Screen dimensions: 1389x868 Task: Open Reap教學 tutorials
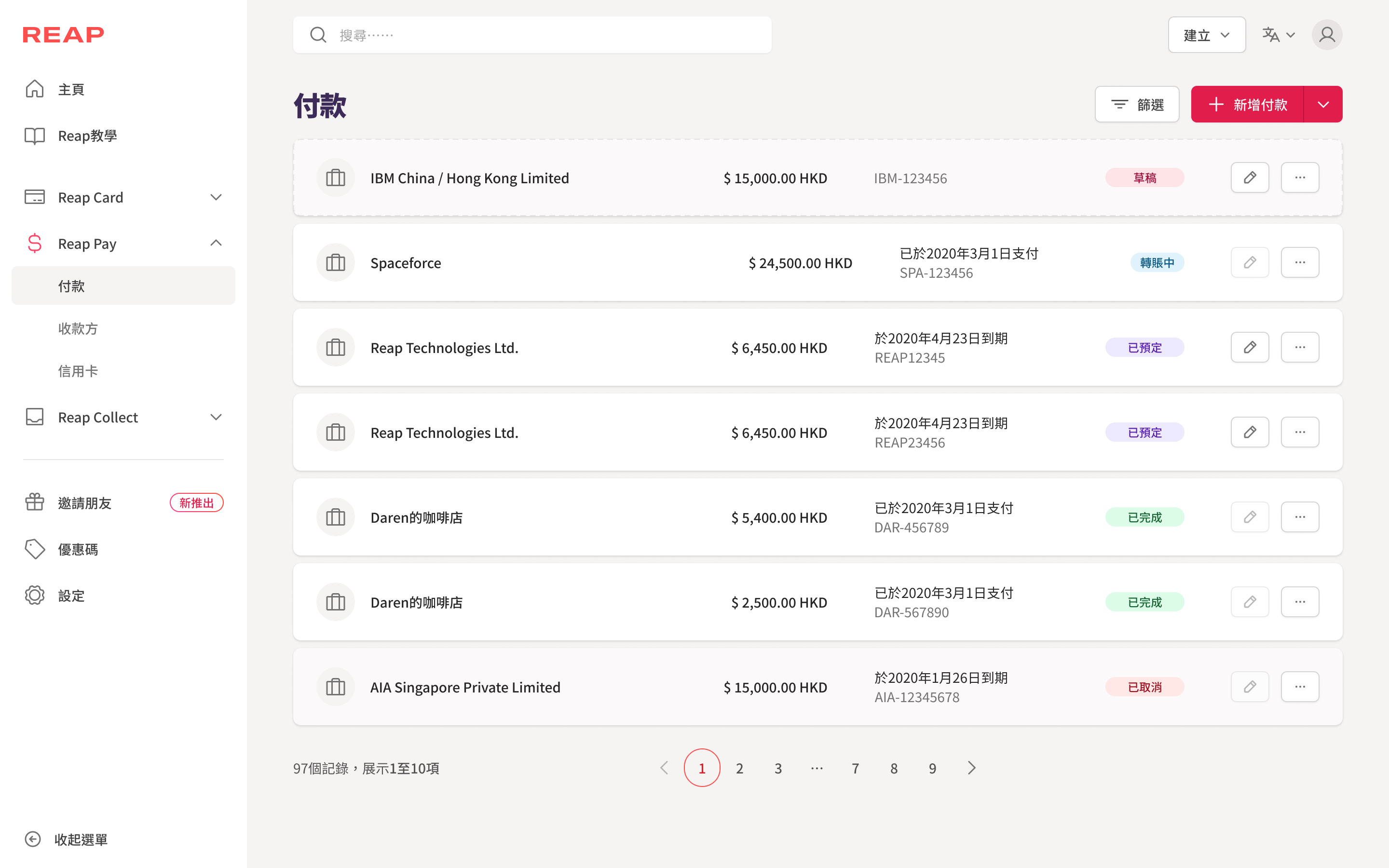[87, 136]
